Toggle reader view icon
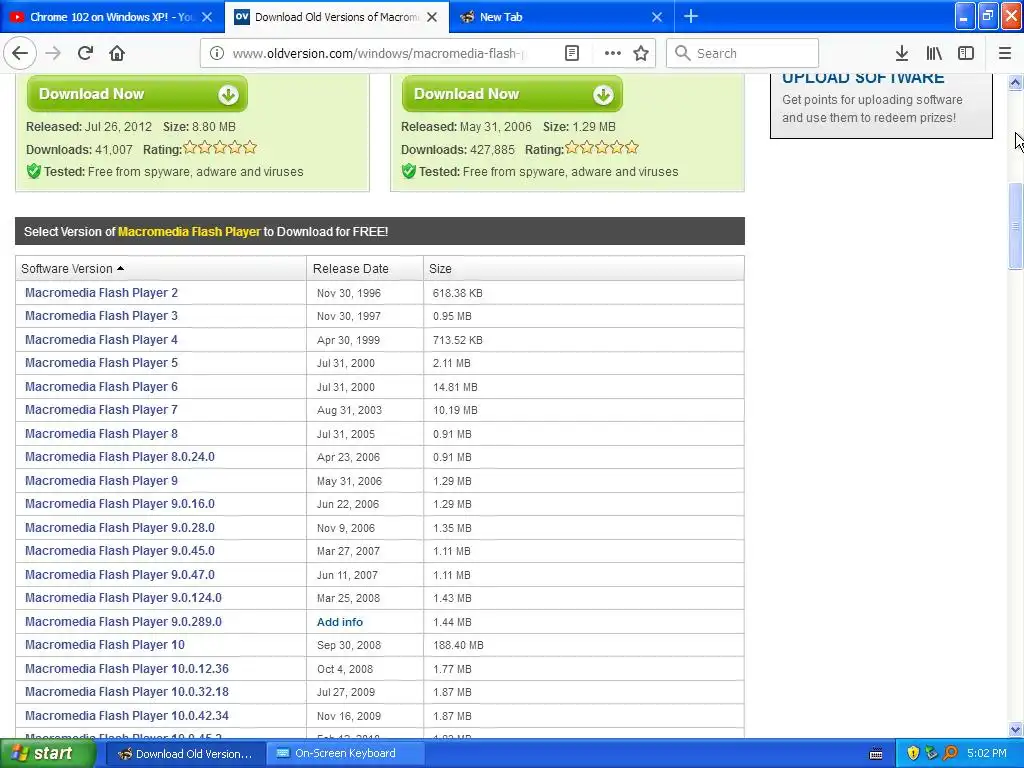1024x768 pixels. click(571, 53)
